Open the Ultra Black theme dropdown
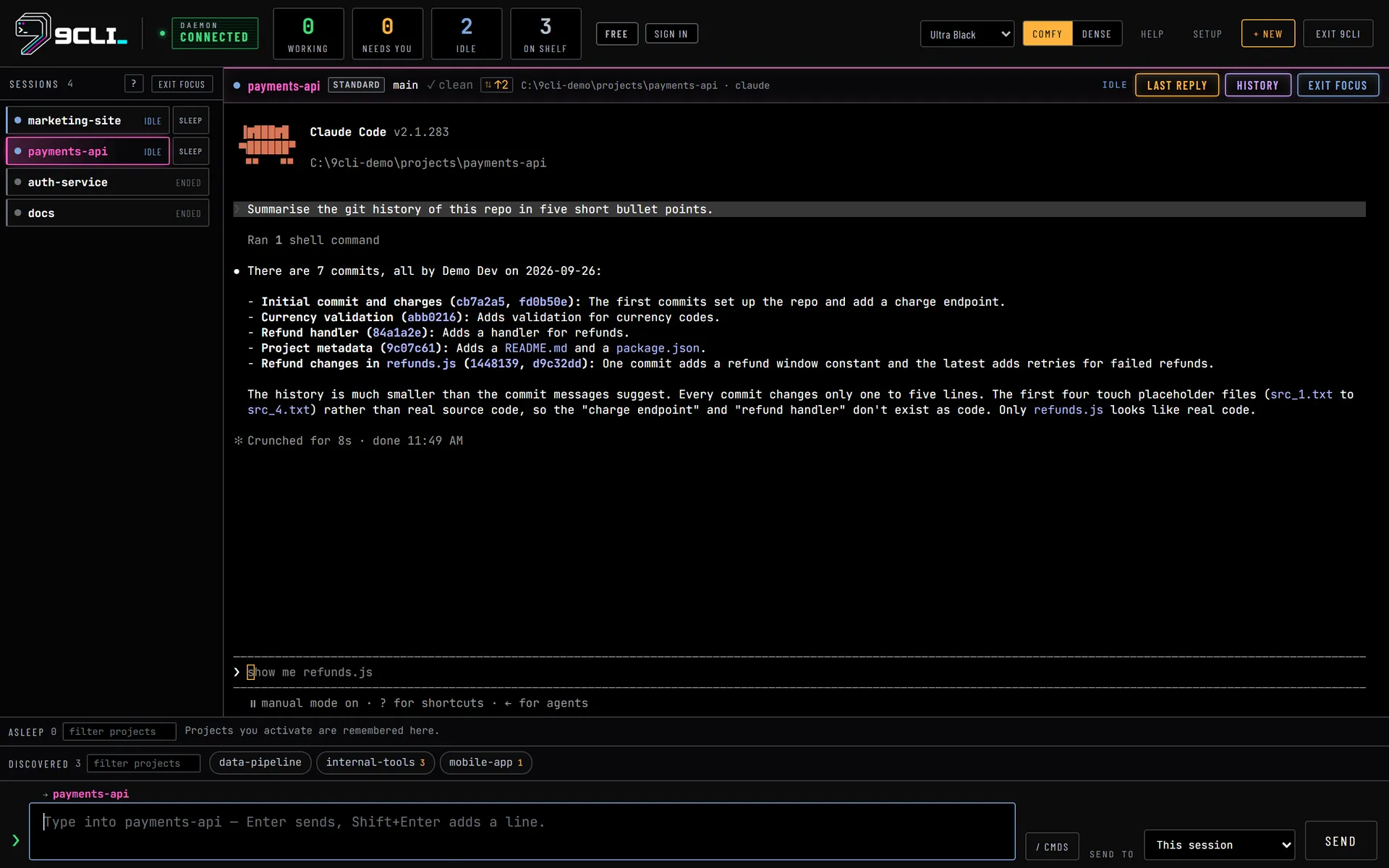This screenshot has width=1389, height=868. point(967,34)
